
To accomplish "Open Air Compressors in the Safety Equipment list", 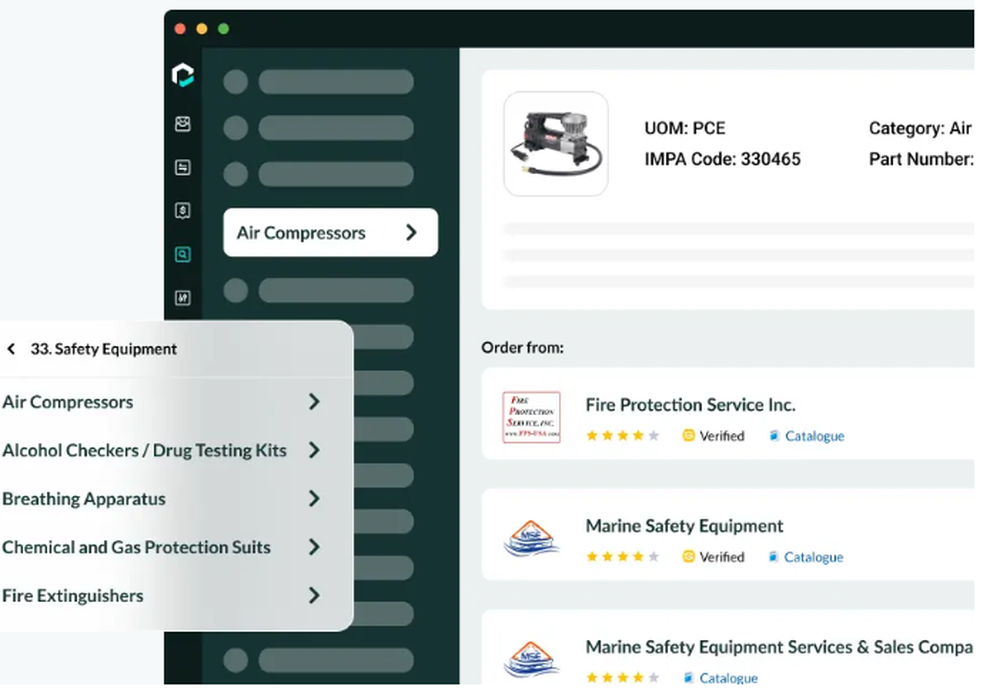I will click(68, 402).
